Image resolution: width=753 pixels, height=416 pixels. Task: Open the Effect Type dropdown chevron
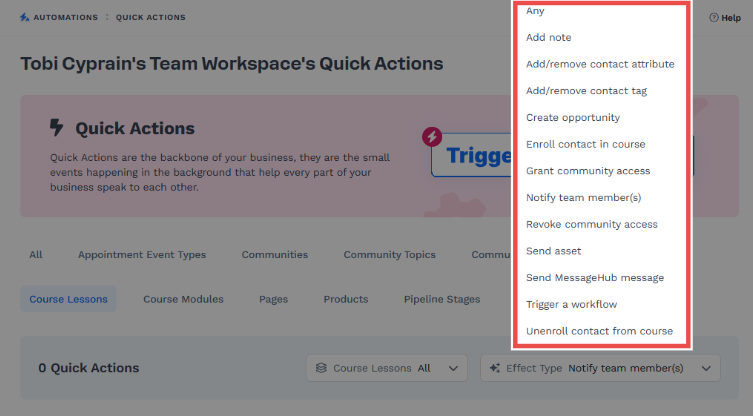click(706, 368)
